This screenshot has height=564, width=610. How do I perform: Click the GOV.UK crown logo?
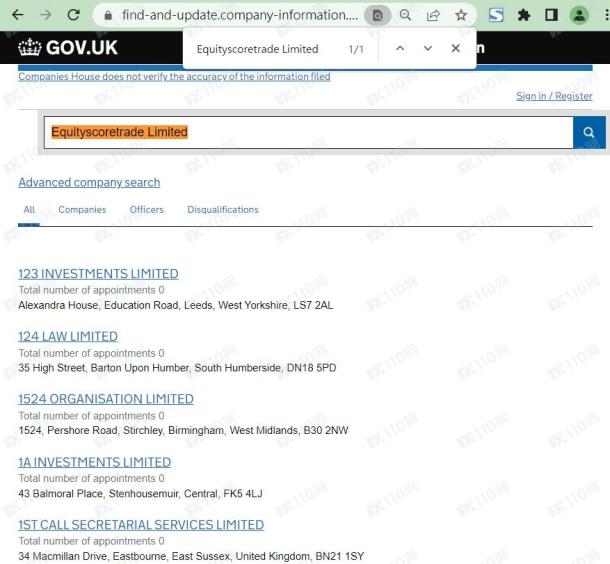[68, 47]
